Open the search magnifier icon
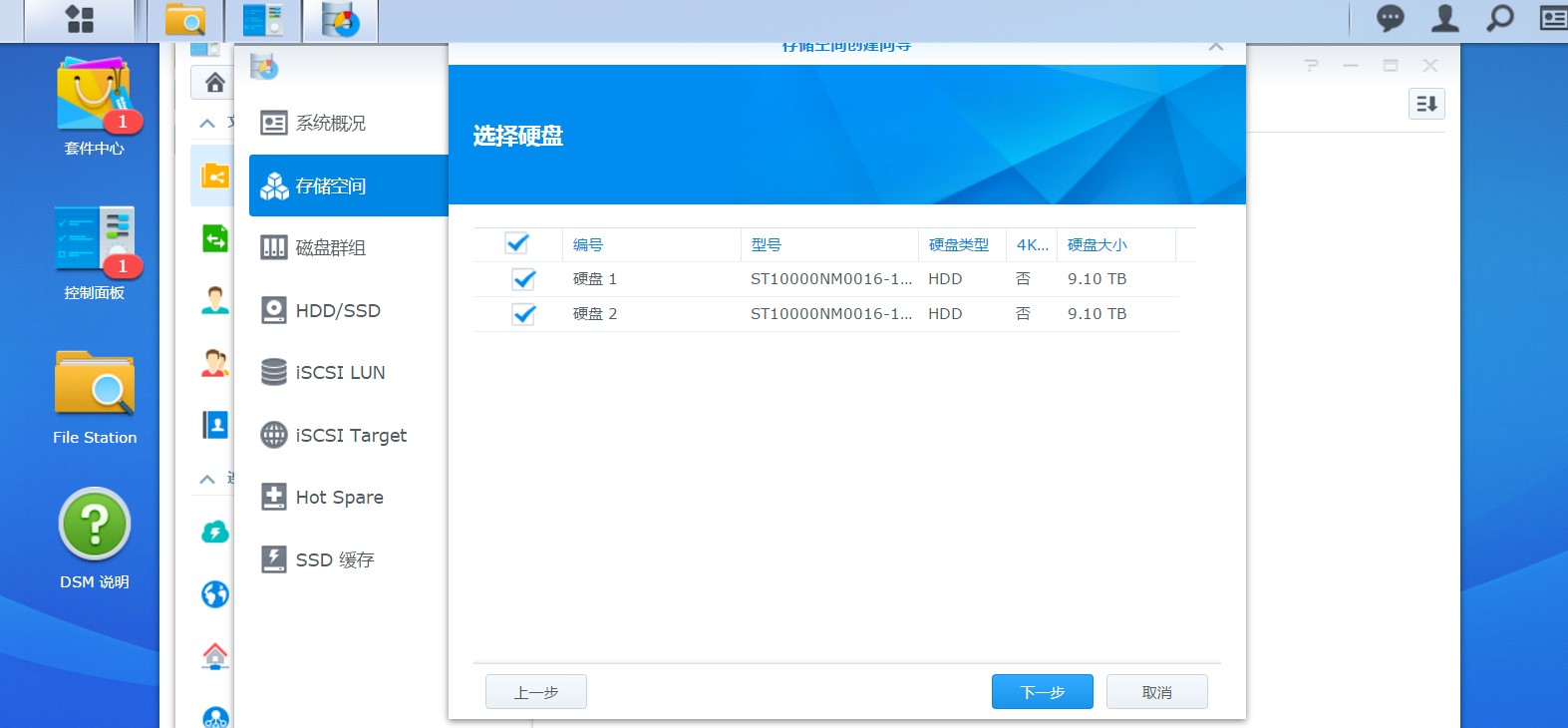1568x728 pixels. point(1499,18)
